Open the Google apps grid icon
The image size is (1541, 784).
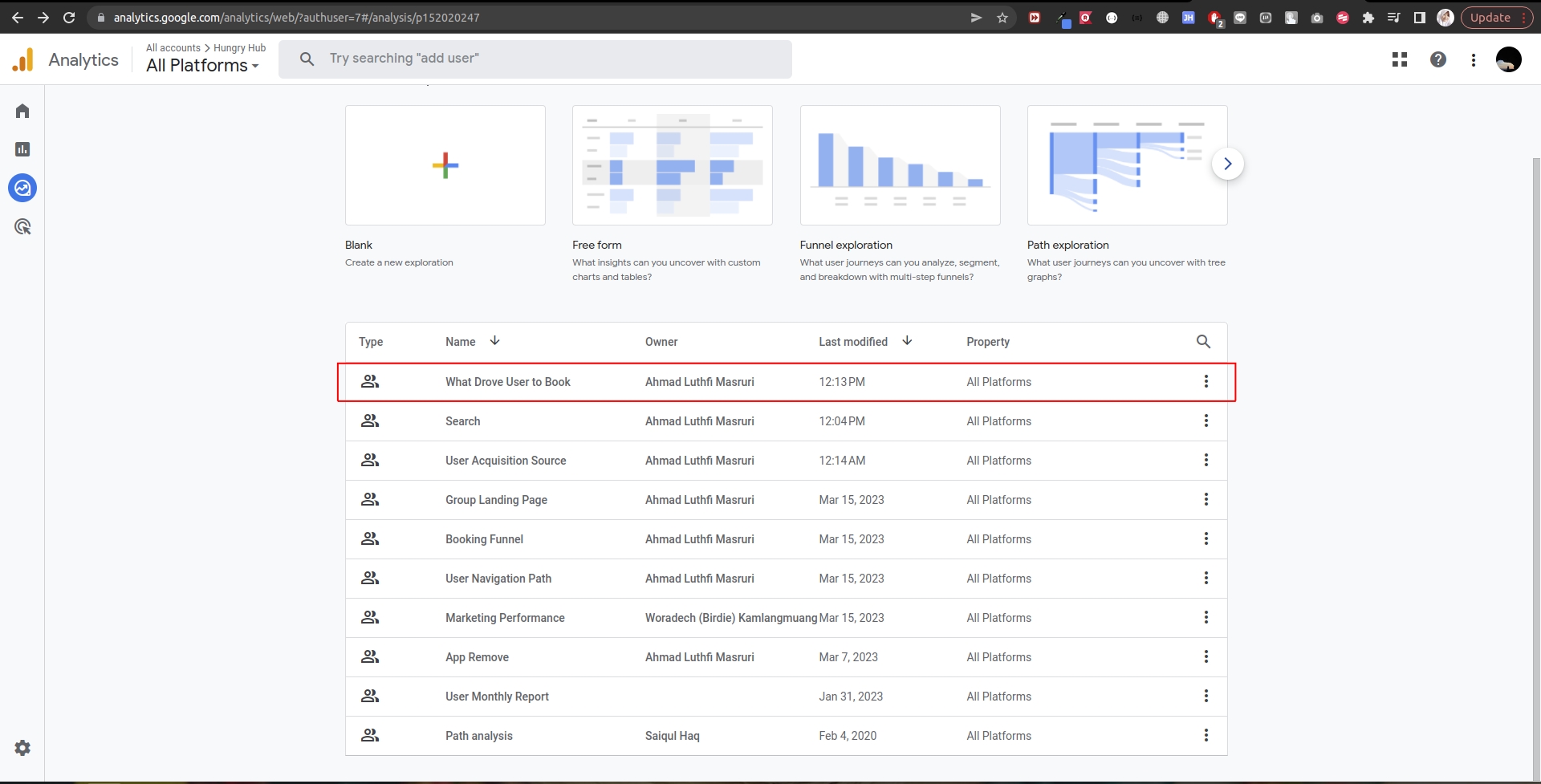pos(1400,59)
